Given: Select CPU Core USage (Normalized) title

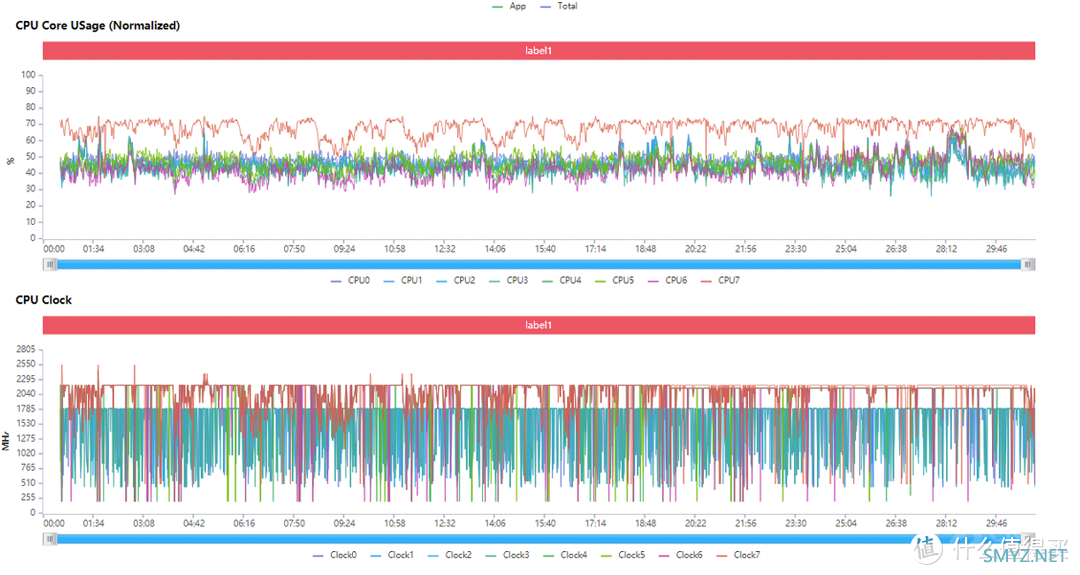Looking at the screenshot, I should (98, 25).
